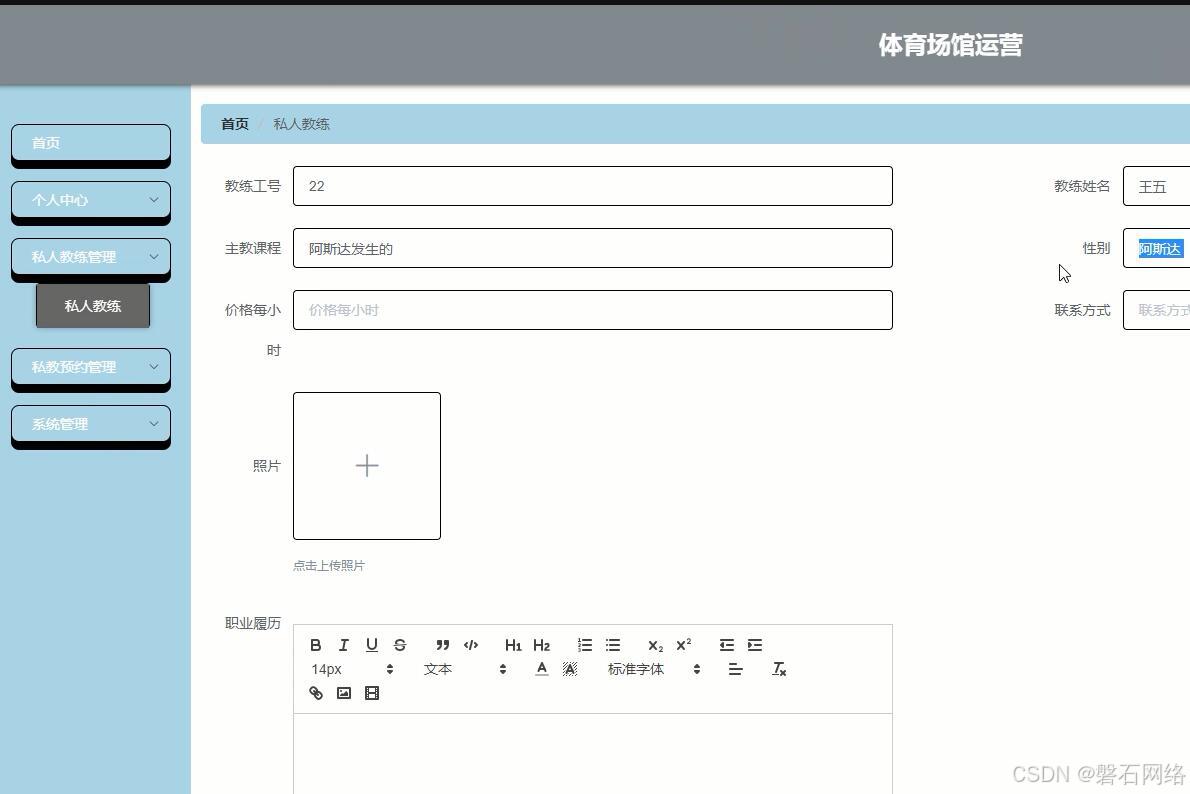Insert an image into editor
This screenshot has width=1190, height=794.
[344, 693]
